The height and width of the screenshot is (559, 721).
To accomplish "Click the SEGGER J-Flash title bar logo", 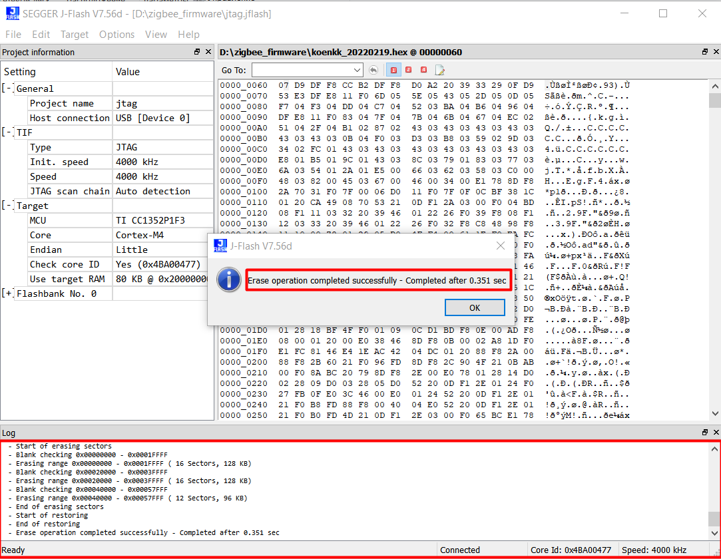I will pos(12,14).
